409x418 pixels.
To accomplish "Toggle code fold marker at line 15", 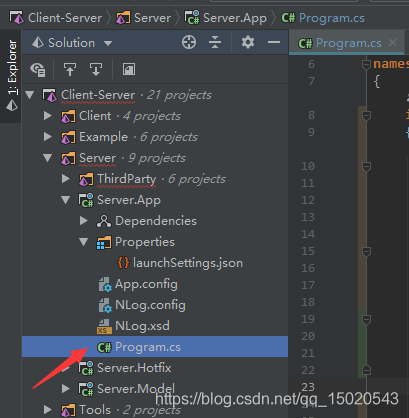I will 366,251.
